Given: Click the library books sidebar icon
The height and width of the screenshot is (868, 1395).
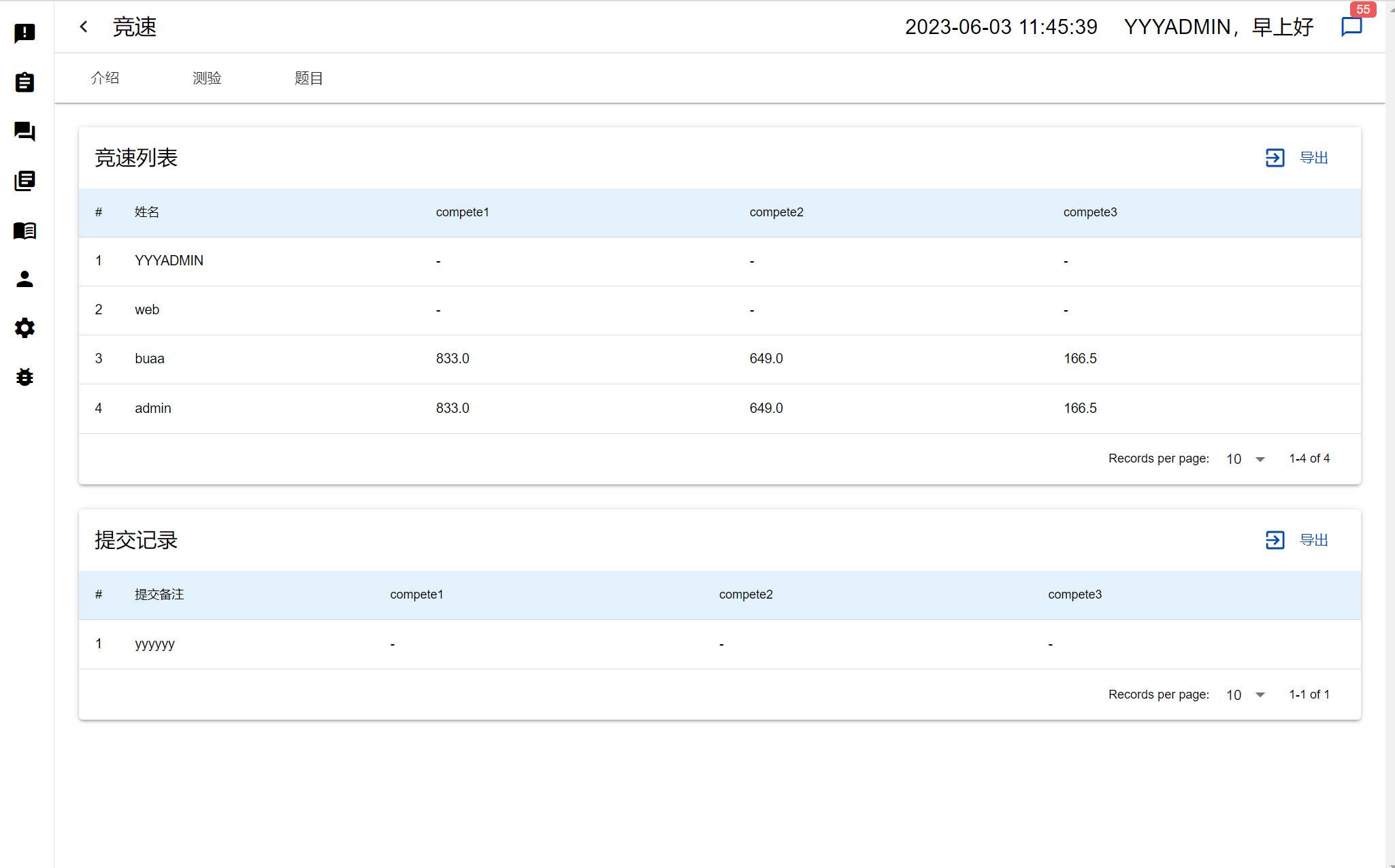Looking at the screenshot, I should (x=24, y=181).
